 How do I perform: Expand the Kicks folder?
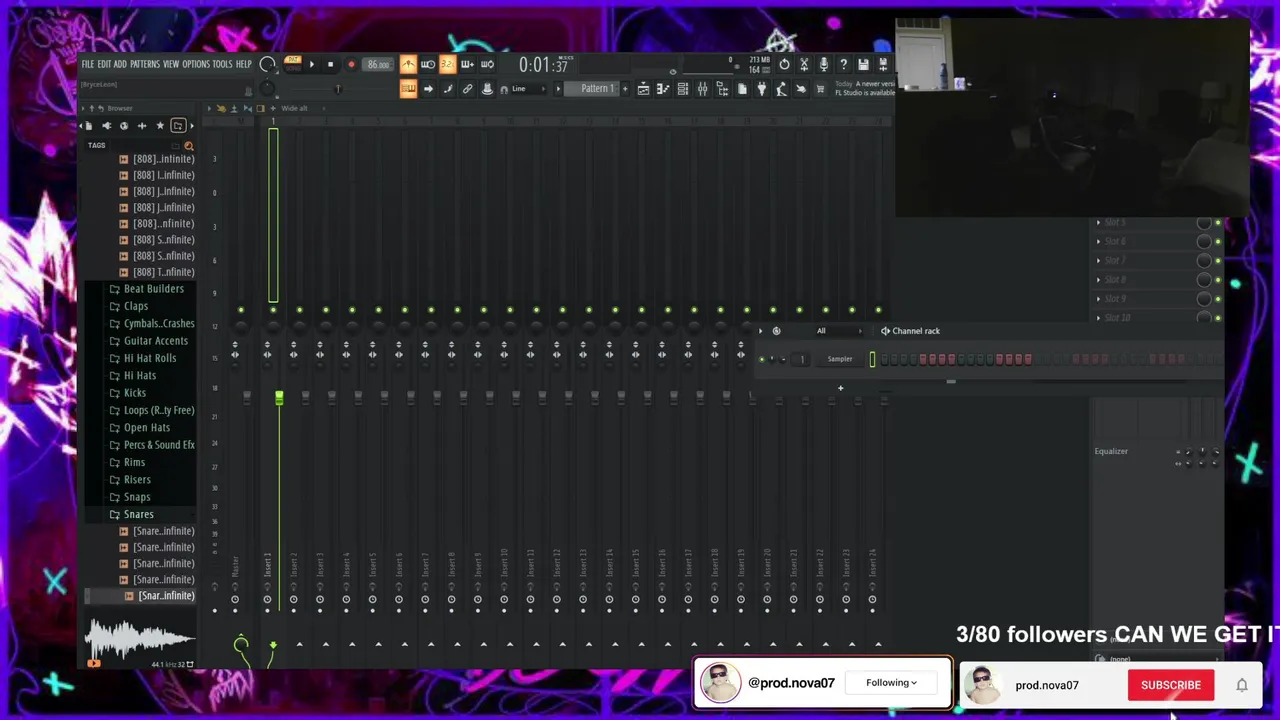click(134, 393)
